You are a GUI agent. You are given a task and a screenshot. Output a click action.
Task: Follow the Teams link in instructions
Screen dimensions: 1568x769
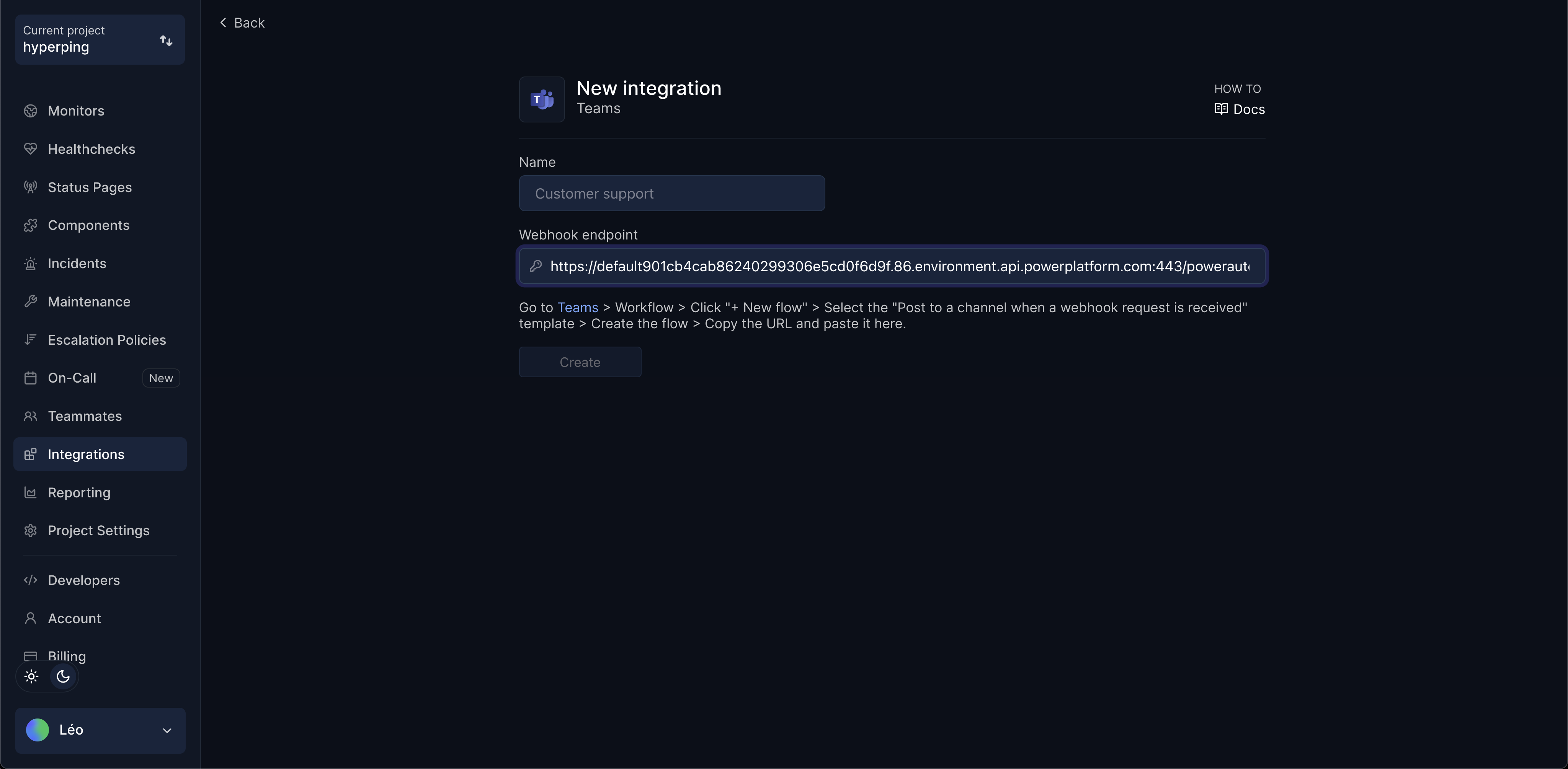577,308
